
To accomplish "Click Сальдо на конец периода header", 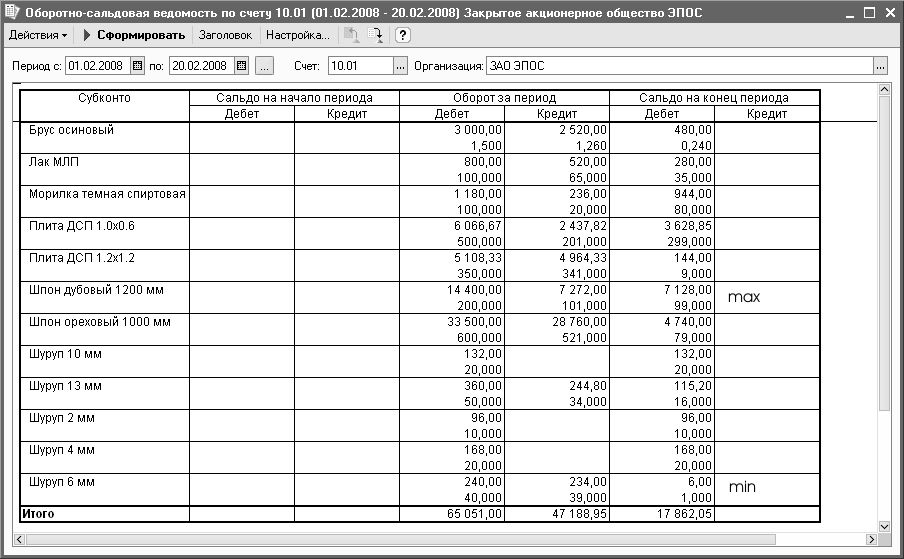I will pyautogui.click(x=714, y=98).
